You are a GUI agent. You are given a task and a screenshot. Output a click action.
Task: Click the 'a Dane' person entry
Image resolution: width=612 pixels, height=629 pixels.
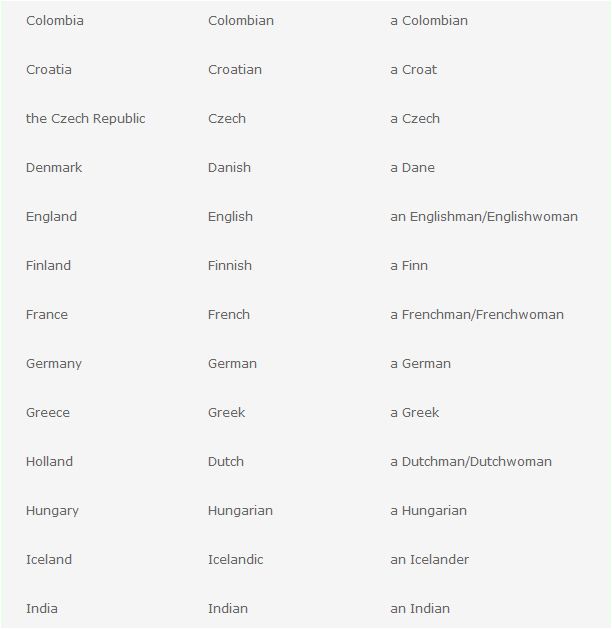click(x=412, y=168)
